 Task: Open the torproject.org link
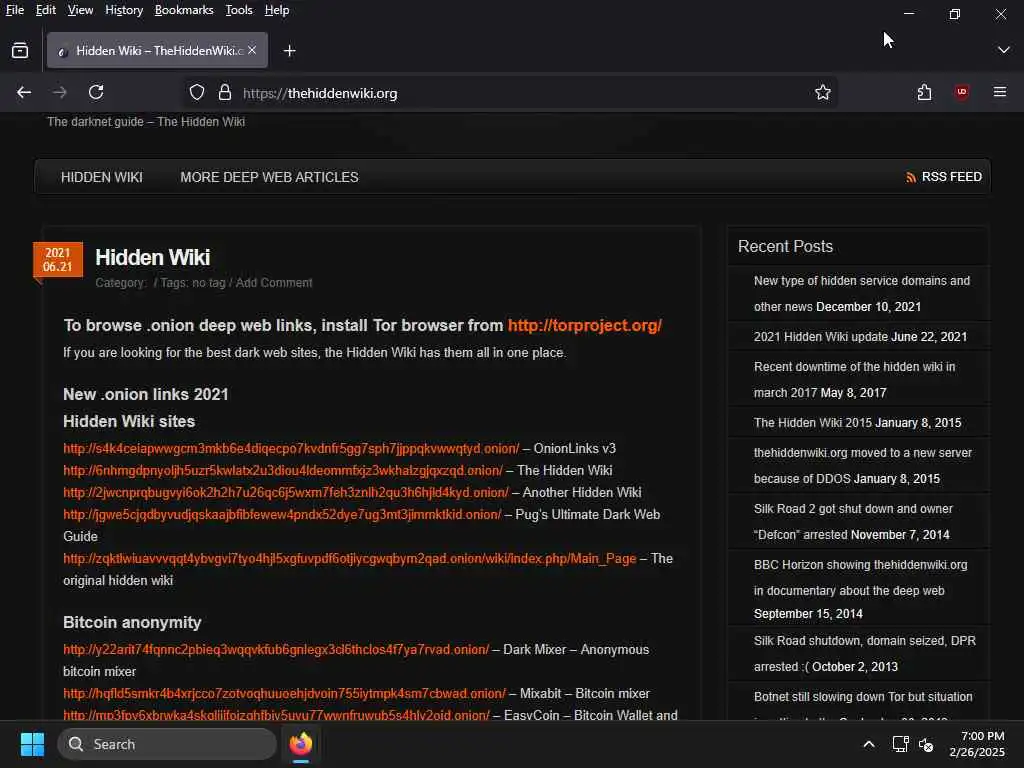584,325
